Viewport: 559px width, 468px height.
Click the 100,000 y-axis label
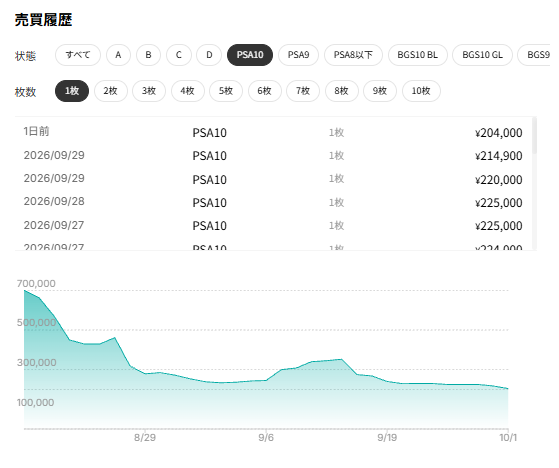tap(35, 403)
